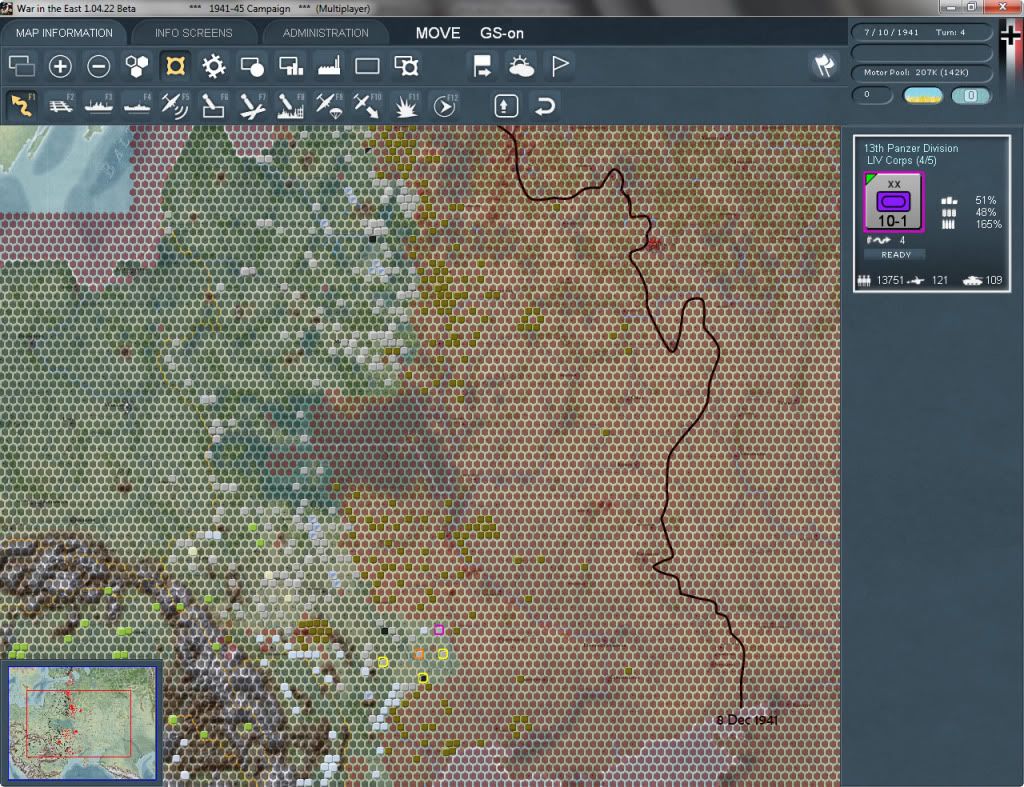Viewport: 1024px width, 787px height.
Task: Show weather with the sun-cloud icon
Action: pyautogui.click(x=521, y=66)
